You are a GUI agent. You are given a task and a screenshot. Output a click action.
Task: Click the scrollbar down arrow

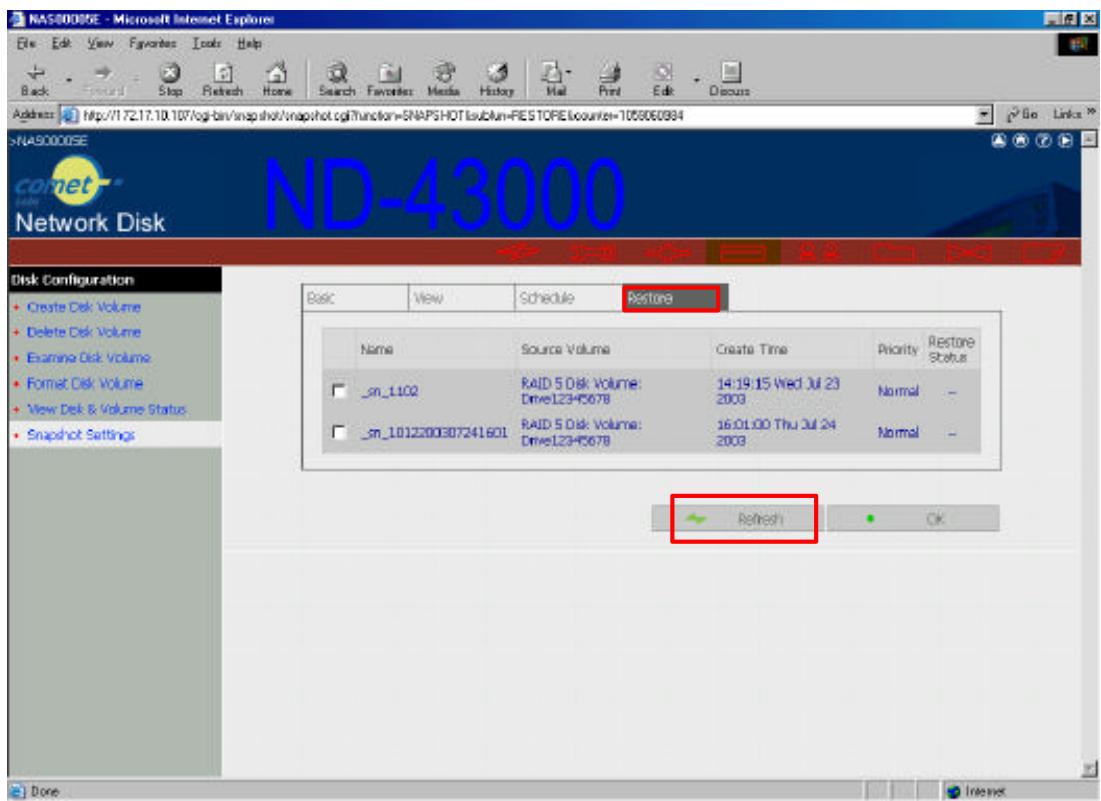(x=1088, y=769)
